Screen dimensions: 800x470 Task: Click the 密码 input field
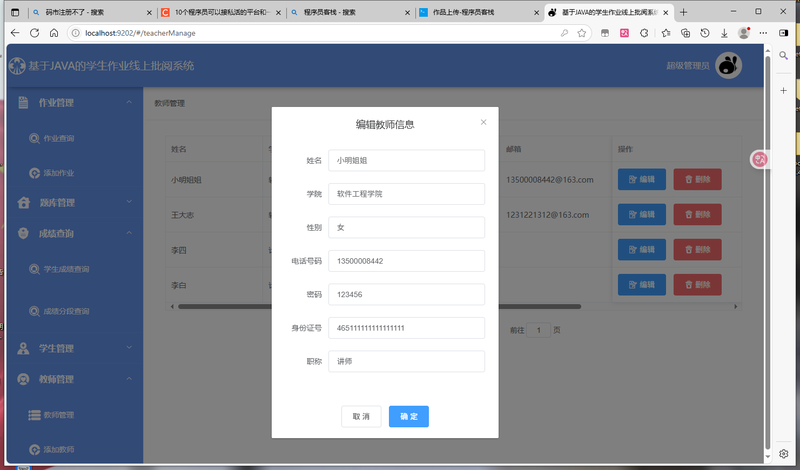pos(406,294)
